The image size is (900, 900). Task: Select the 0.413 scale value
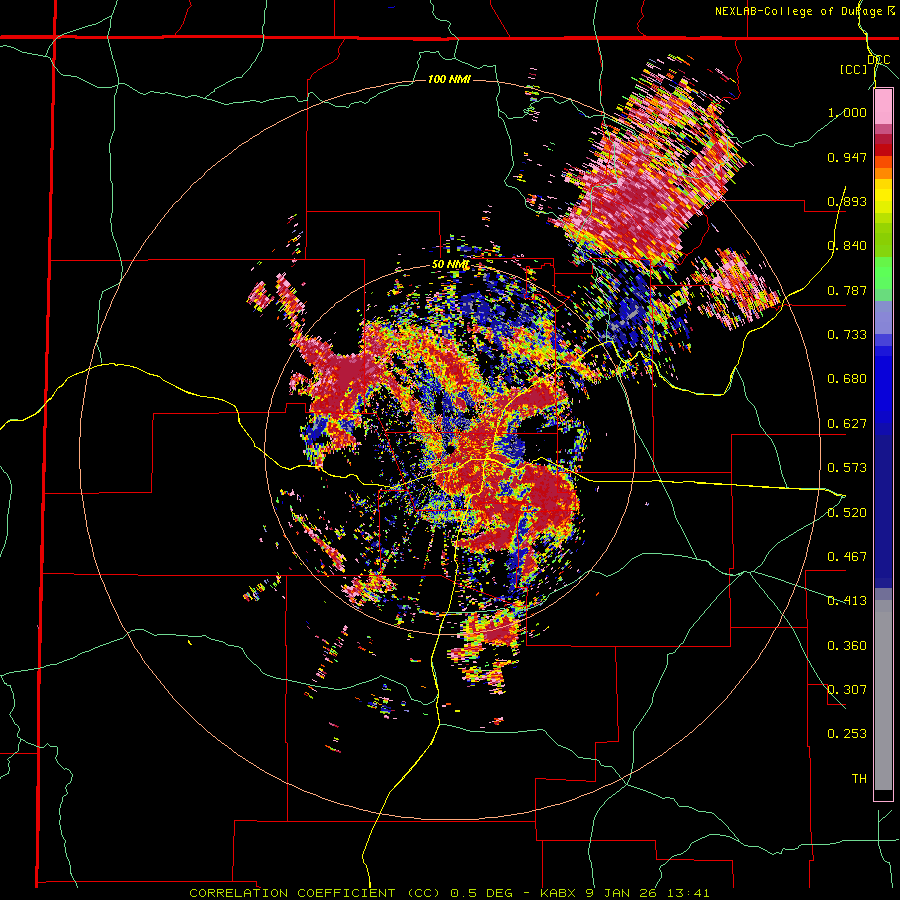847,601
